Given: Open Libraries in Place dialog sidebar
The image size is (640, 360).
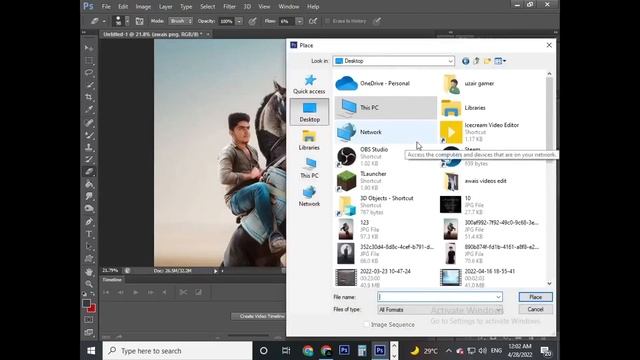Looking at the screenshot, I should click(x=309, y=140).
